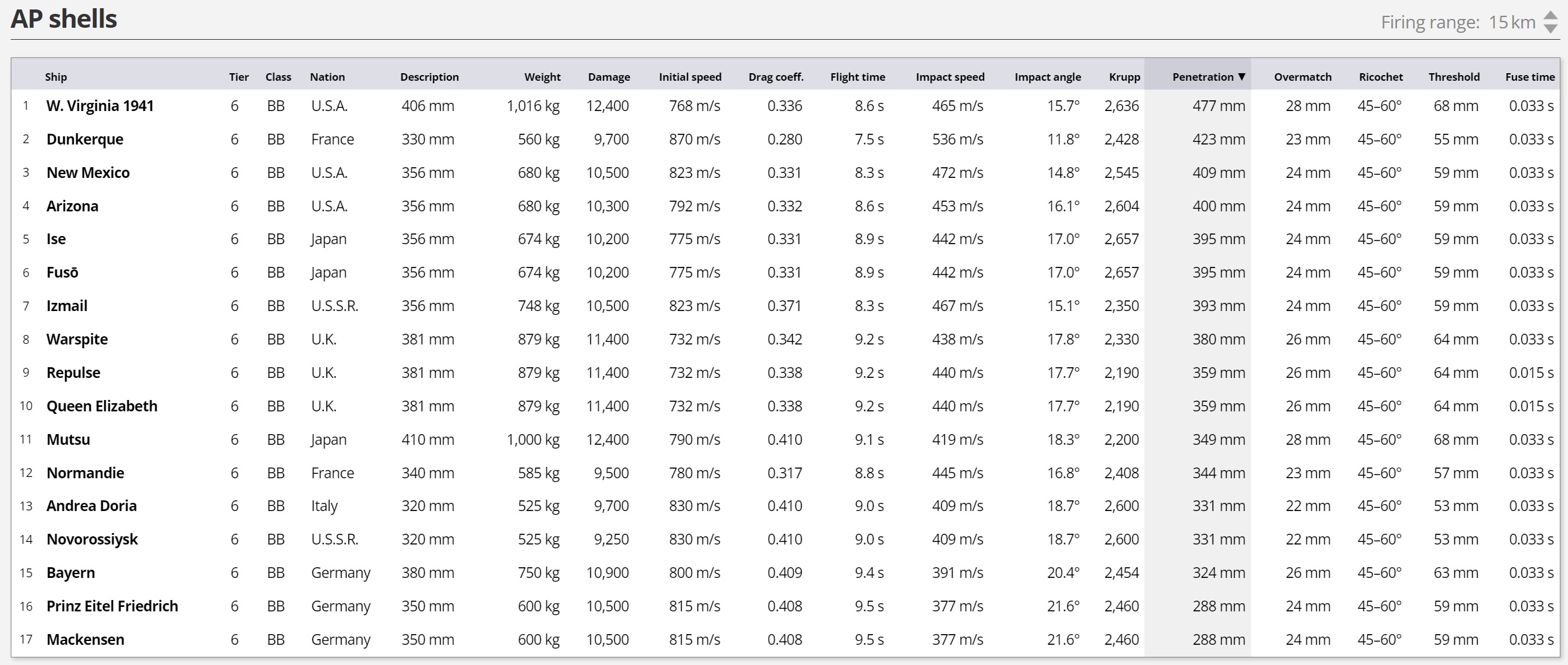Sort table by Ship column header

(56, 77)
